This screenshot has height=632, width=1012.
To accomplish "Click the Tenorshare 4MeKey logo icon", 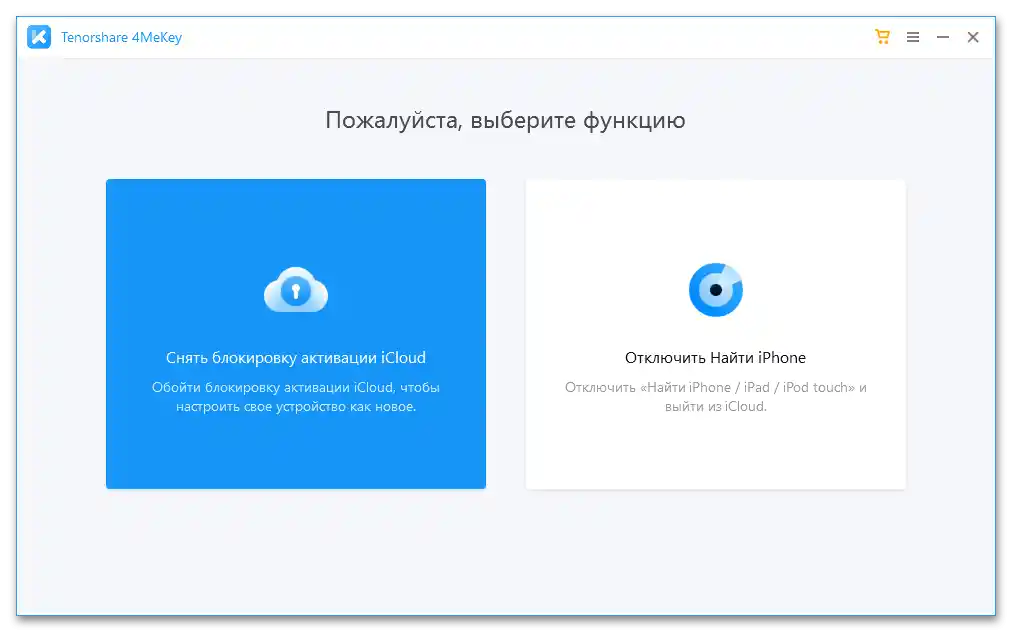I will pyautogui.click(x=39, y=37).
